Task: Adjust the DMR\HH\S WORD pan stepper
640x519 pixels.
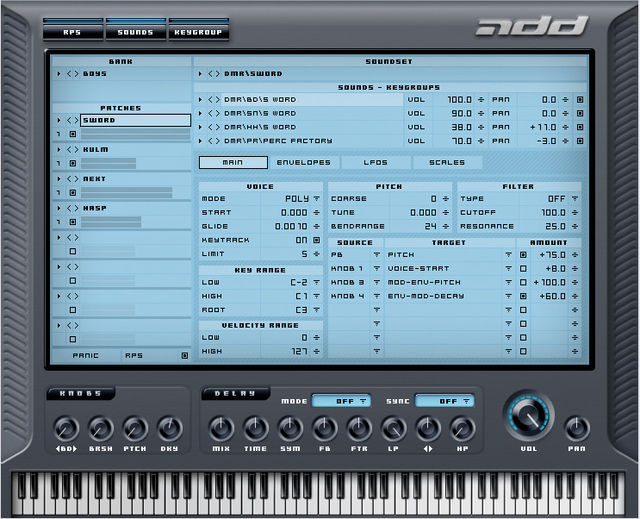Action: (565, 127)
